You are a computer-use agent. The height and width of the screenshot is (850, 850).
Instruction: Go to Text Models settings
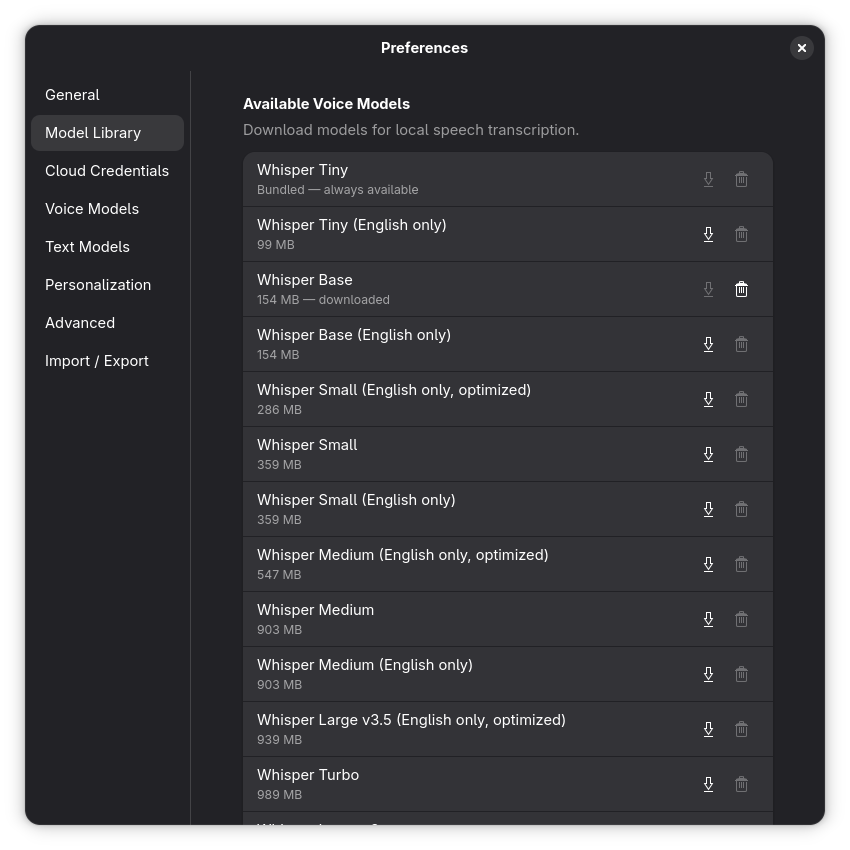click(87, 247)
